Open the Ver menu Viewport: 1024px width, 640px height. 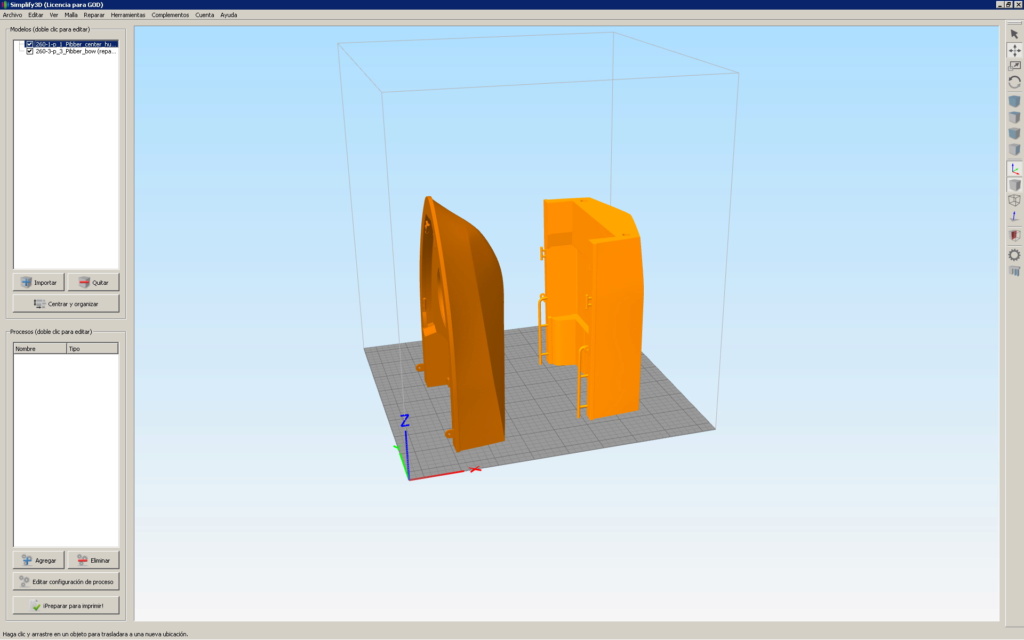(54, 15)
